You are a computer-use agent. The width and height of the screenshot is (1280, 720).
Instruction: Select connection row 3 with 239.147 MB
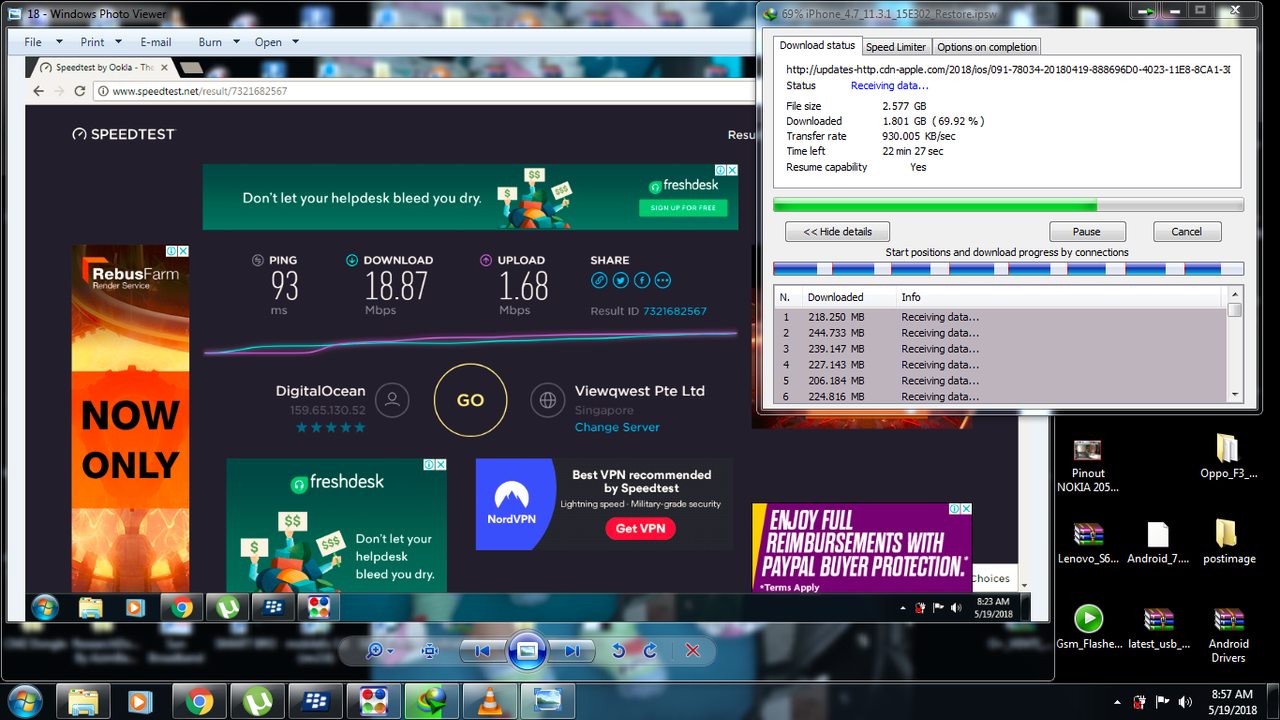click(1000, 349)
